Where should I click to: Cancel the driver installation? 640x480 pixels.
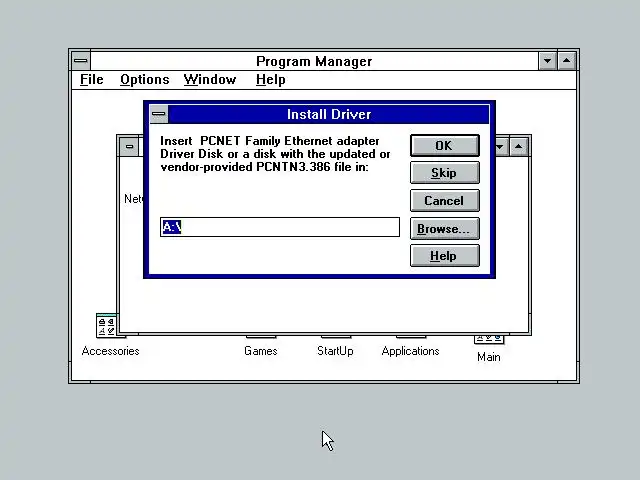(444, 200)
